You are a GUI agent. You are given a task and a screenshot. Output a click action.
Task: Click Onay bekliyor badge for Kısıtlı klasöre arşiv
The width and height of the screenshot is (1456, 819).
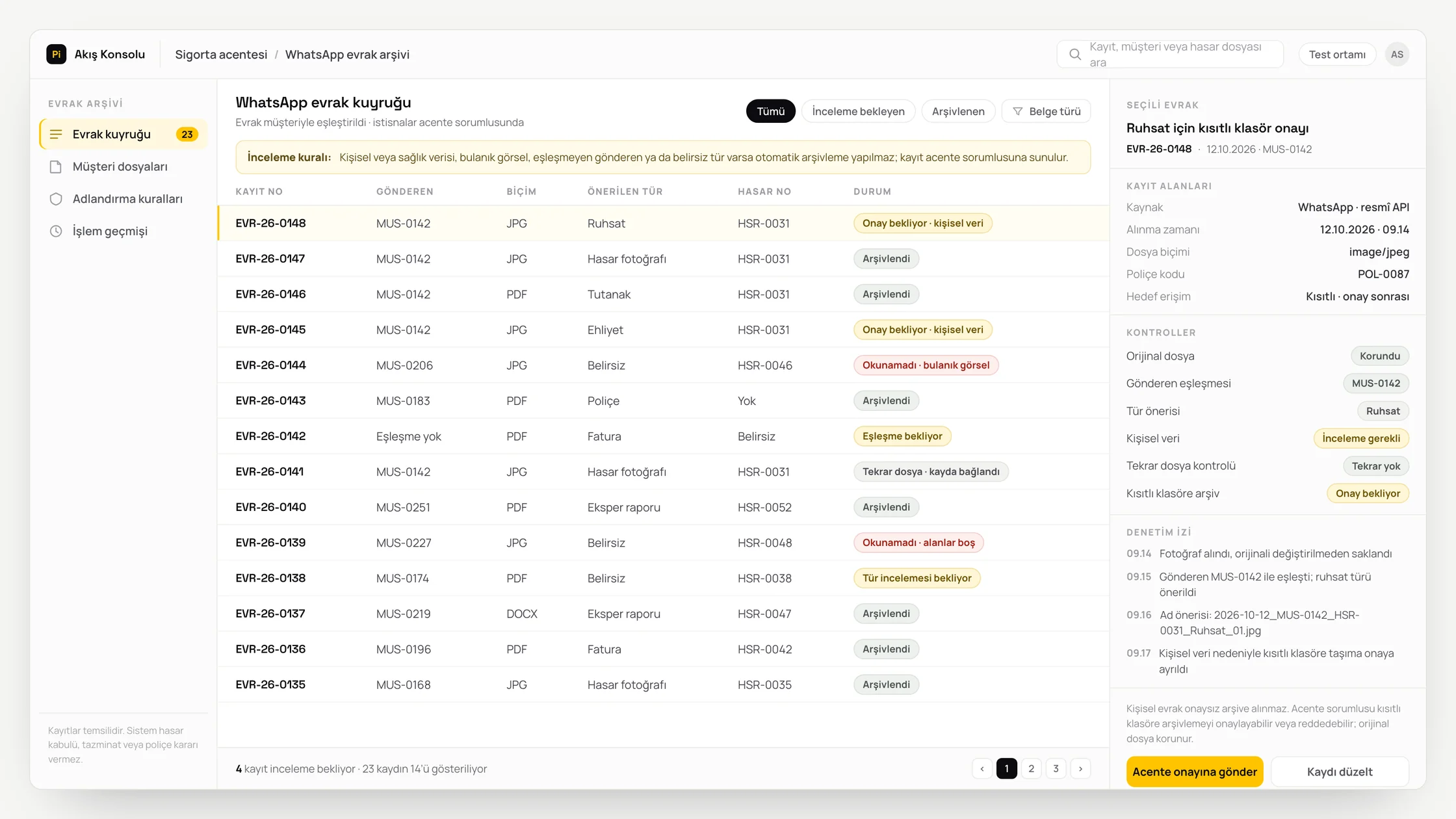pyautogui.click(x=1368, y=493)
